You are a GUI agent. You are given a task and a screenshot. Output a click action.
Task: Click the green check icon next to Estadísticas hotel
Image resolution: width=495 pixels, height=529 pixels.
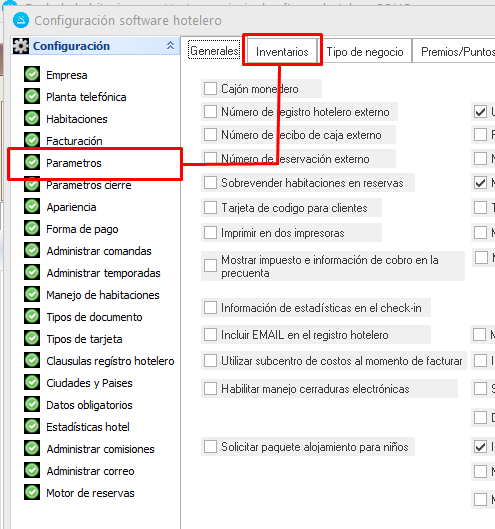(32, 426)
